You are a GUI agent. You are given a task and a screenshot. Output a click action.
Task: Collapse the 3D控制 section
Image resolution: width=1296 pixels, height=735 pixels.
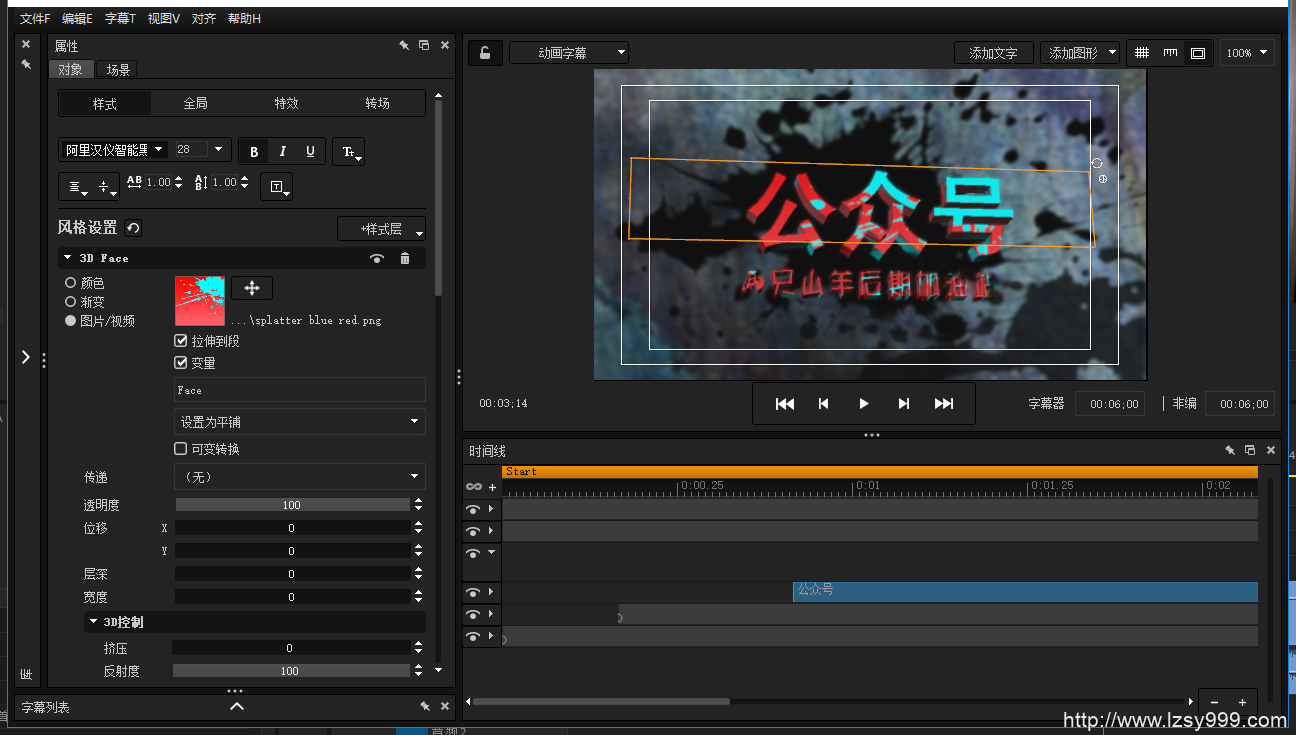(94, 622)
